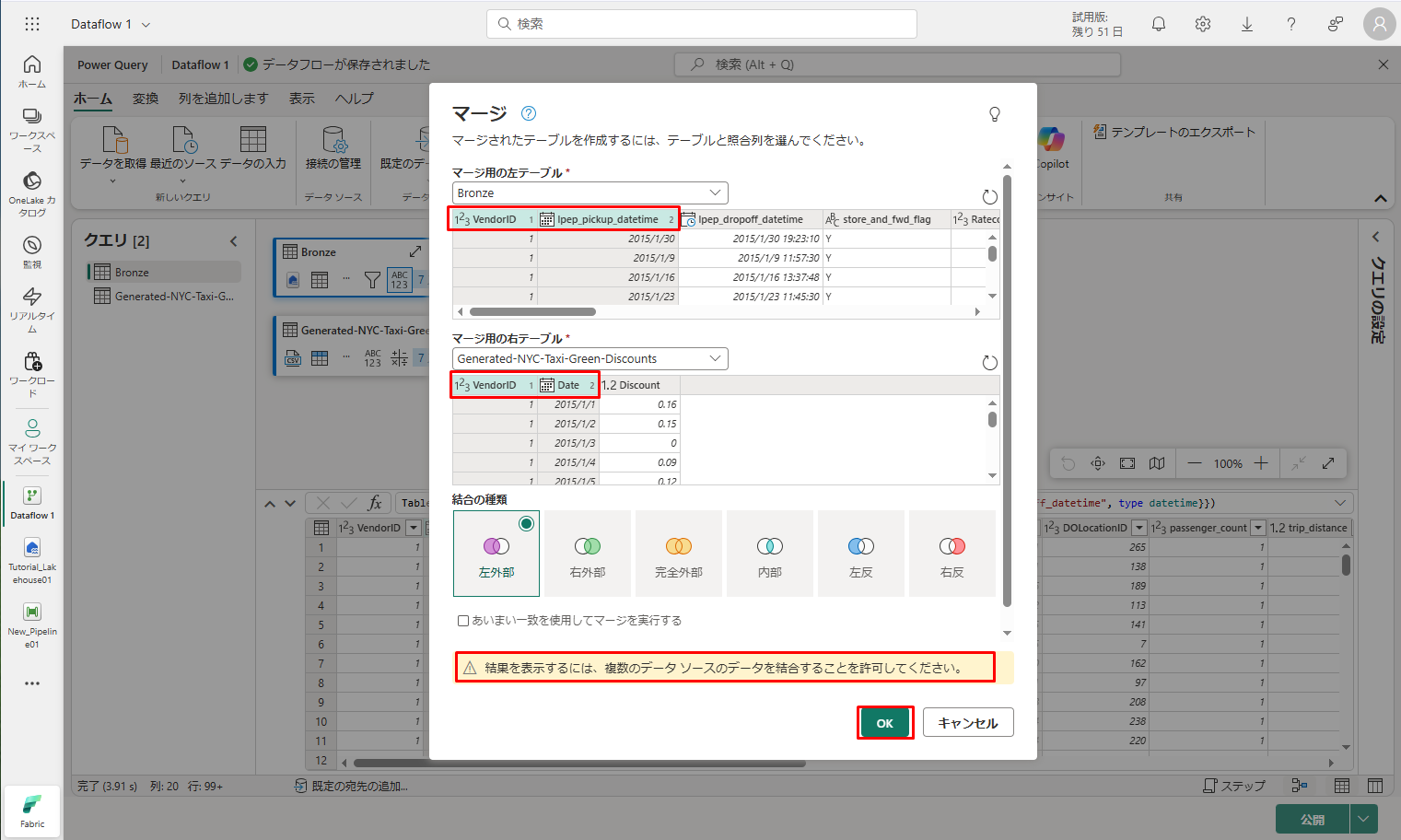Screen dimensions: 1401x840
Task: Click the top 検索 search field
Action: pyautogui.click(x=702, y=24)
